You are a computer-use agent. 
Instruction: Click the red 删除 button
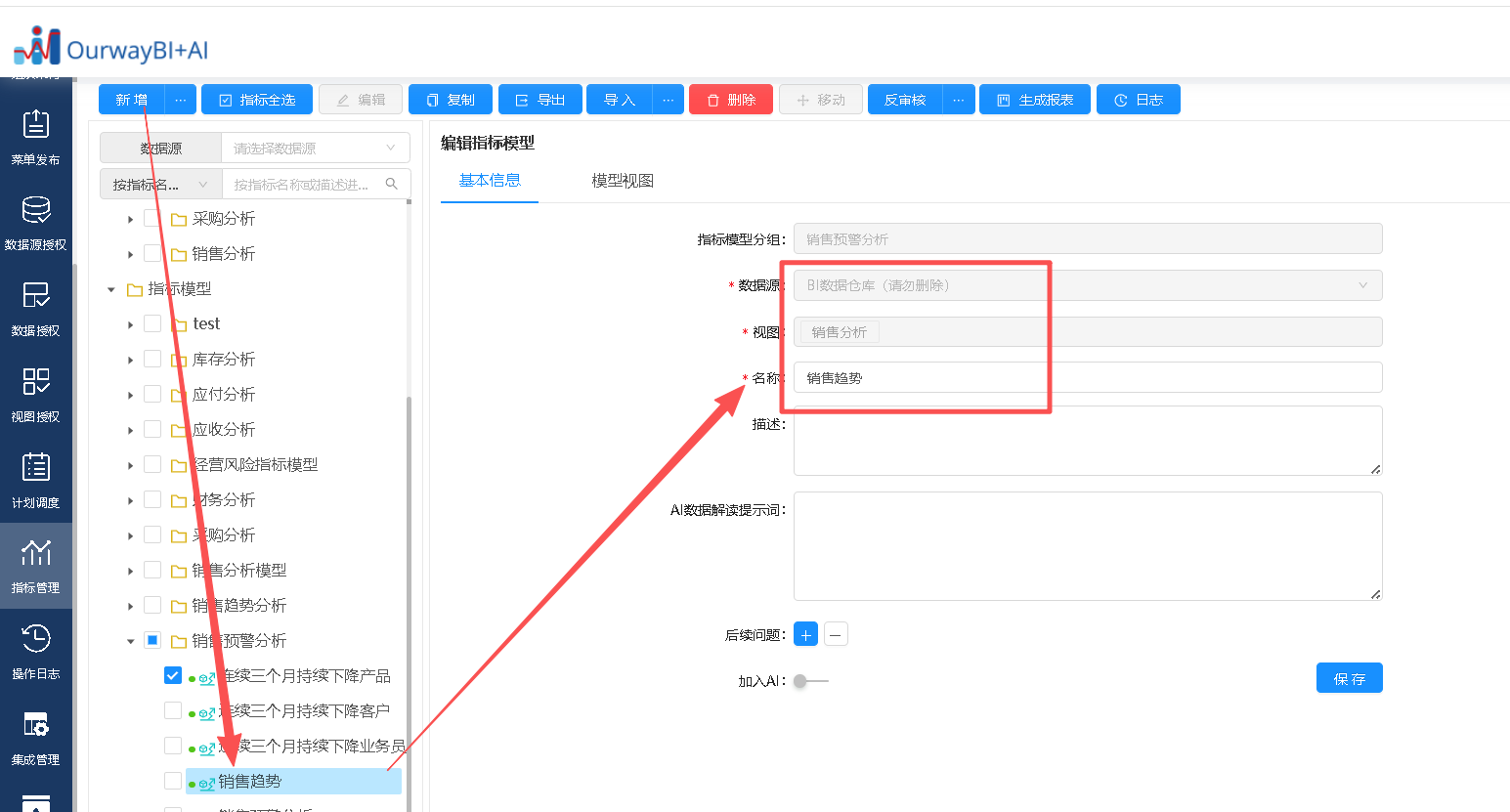click(x=731, y=100)
